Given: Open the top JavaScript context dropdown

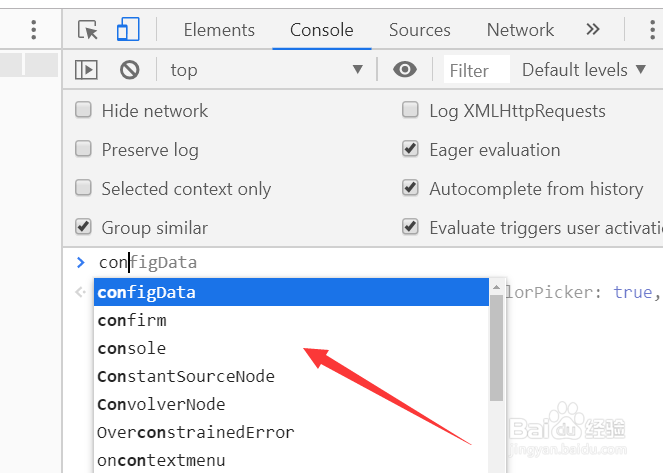Looking at the screenshot, I should tap(265, 70).
